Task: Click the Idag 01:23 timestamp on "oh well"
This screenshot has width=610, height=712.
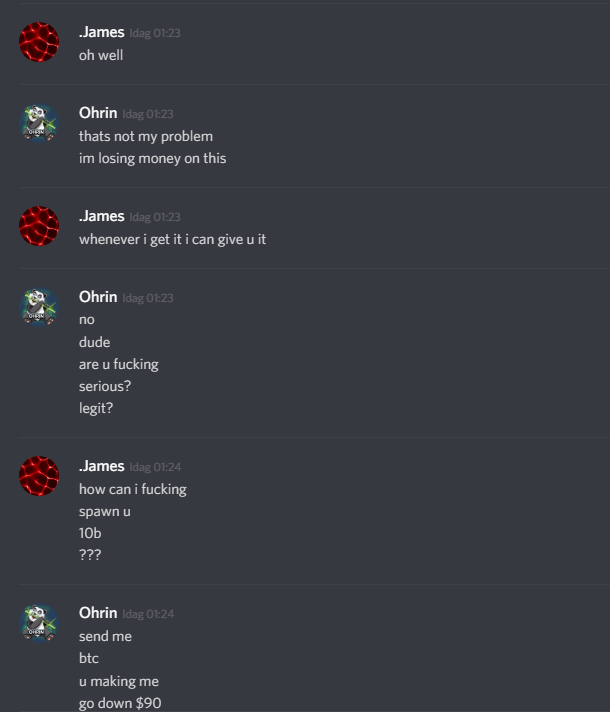Action: tap(155, 33)
